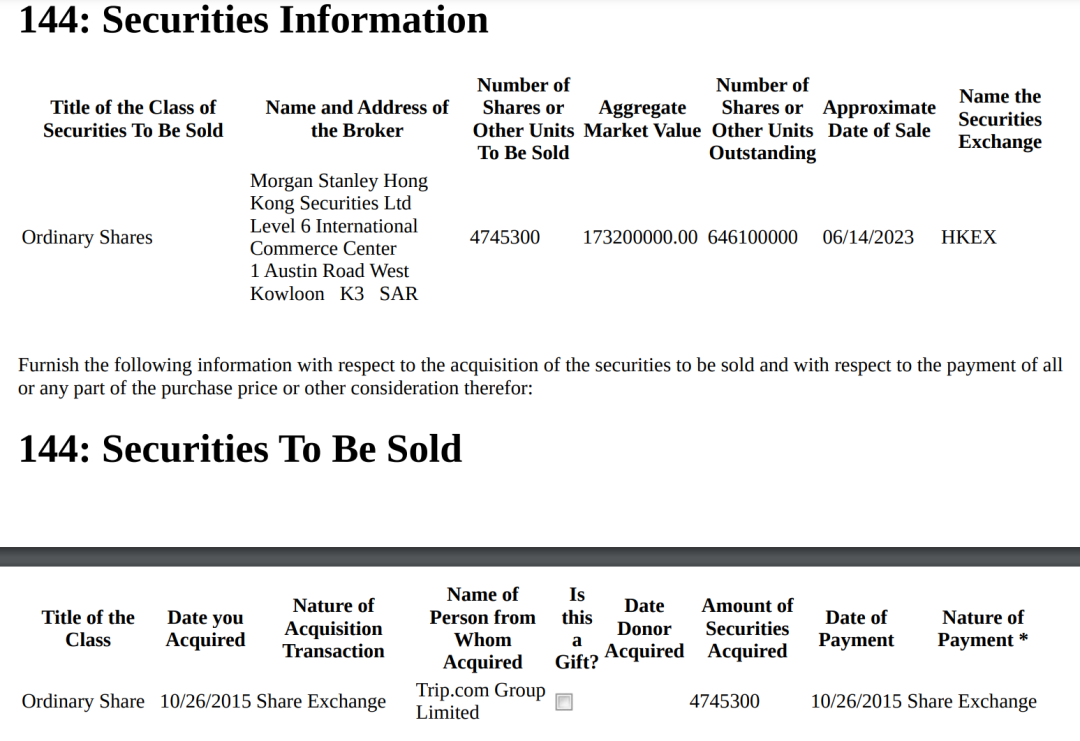Viewport: 1080px width, 741px height.
Task: Click the aggregate market value 173200000.00
Action: [x=640, y=237]
